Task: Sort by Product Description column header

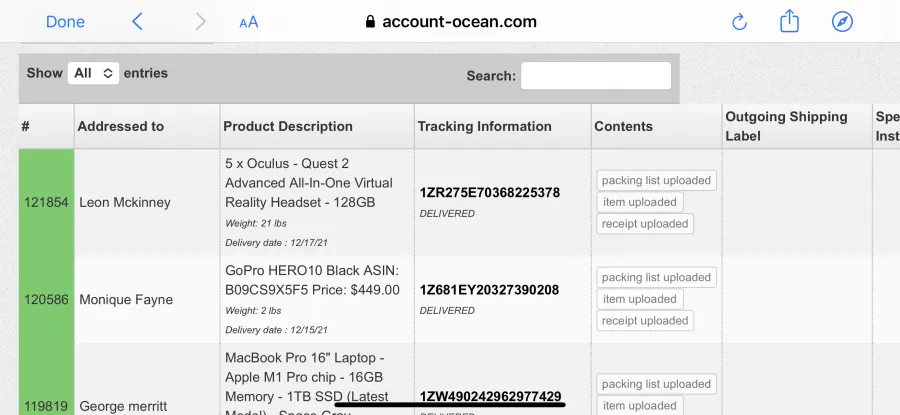Action: [317, 126]
